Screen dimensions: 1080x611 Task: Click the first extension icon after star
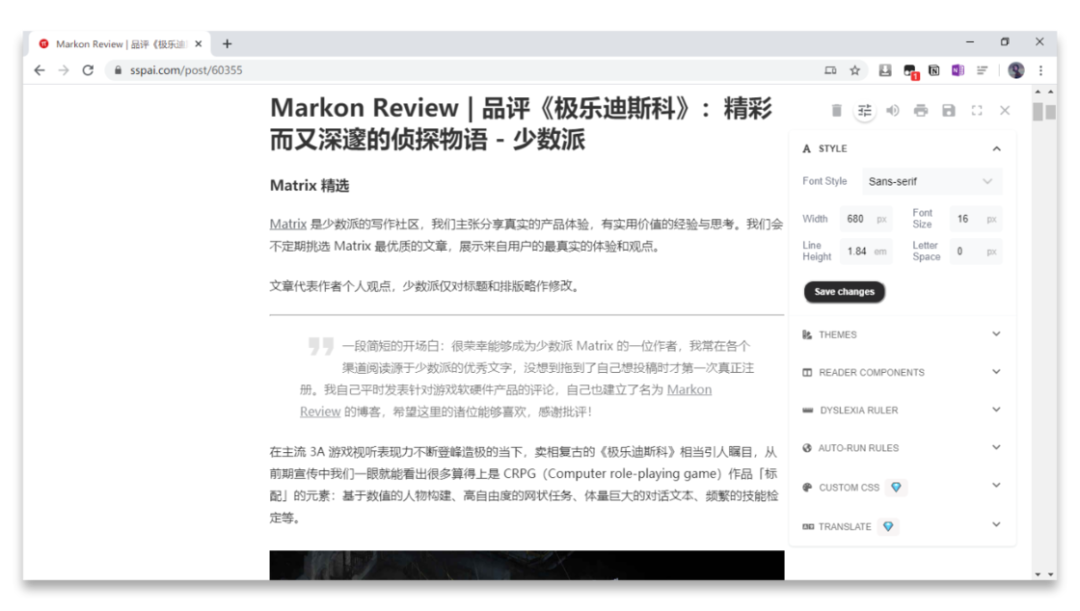coord(885,70)
